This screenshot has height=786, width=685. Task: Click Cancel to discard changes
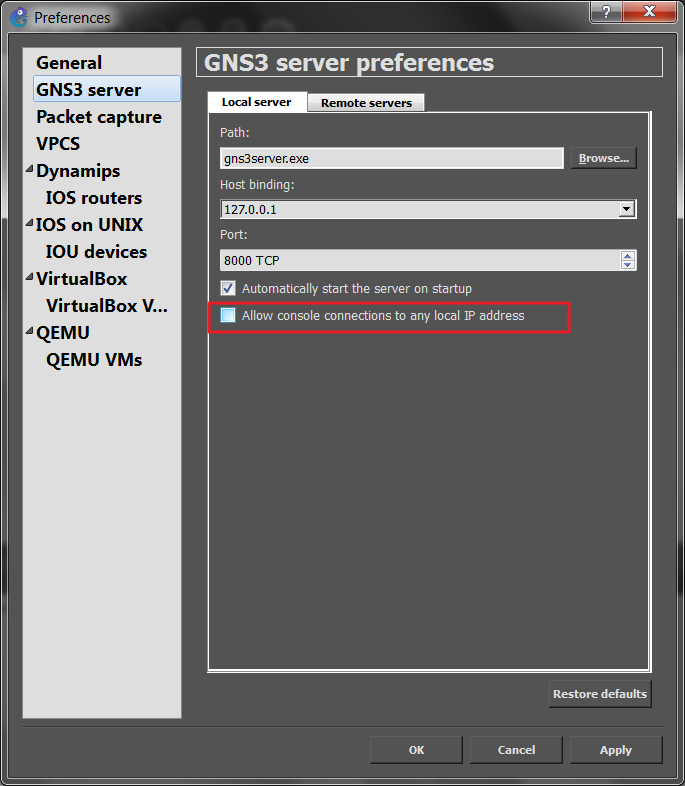[516, 750]
